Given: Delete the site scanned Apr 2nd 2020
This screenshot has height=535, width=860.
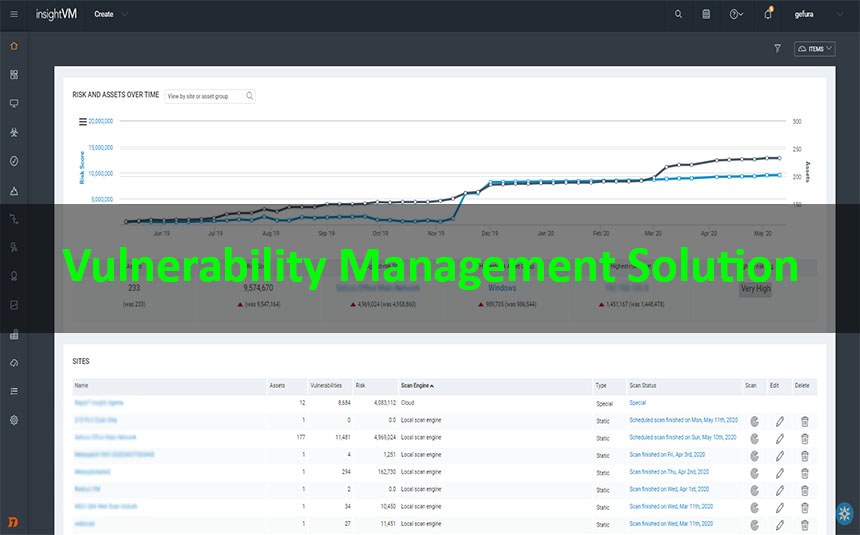Looking at the screenshot, I should point(805,474).
